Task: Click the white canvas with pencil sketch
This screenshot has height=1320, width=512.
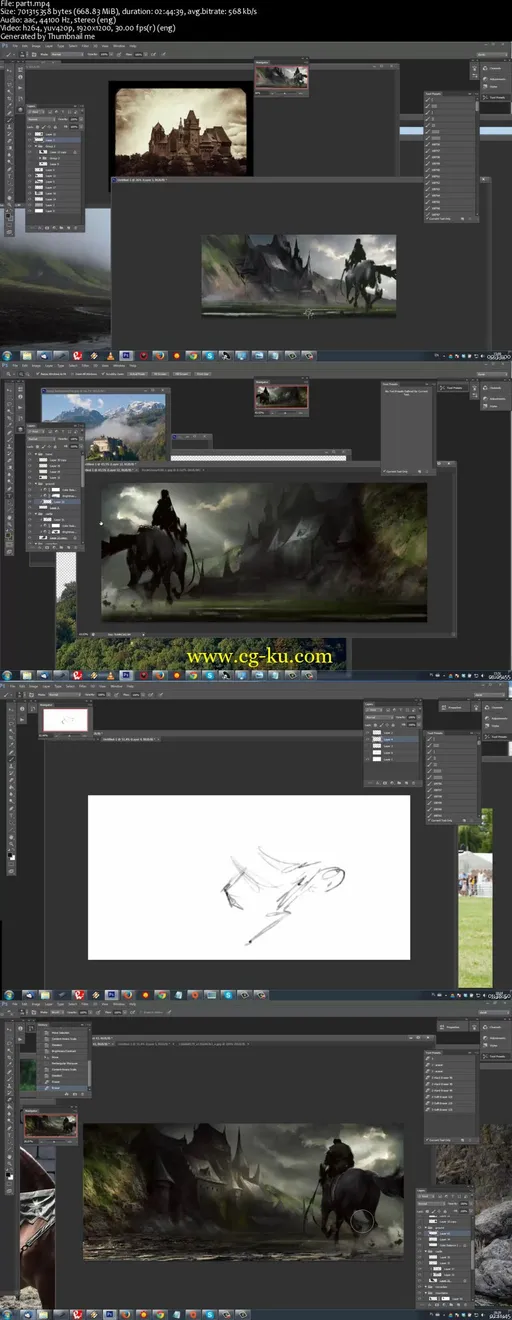Action: point(249,877)
